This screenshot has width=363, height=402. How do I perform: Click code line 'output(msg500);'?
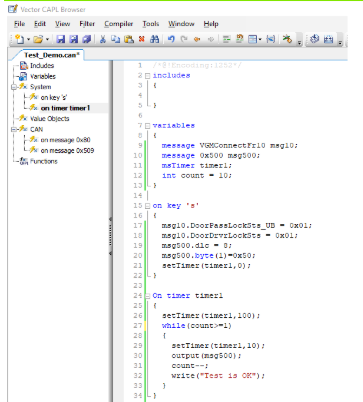[x=206, y=356]
